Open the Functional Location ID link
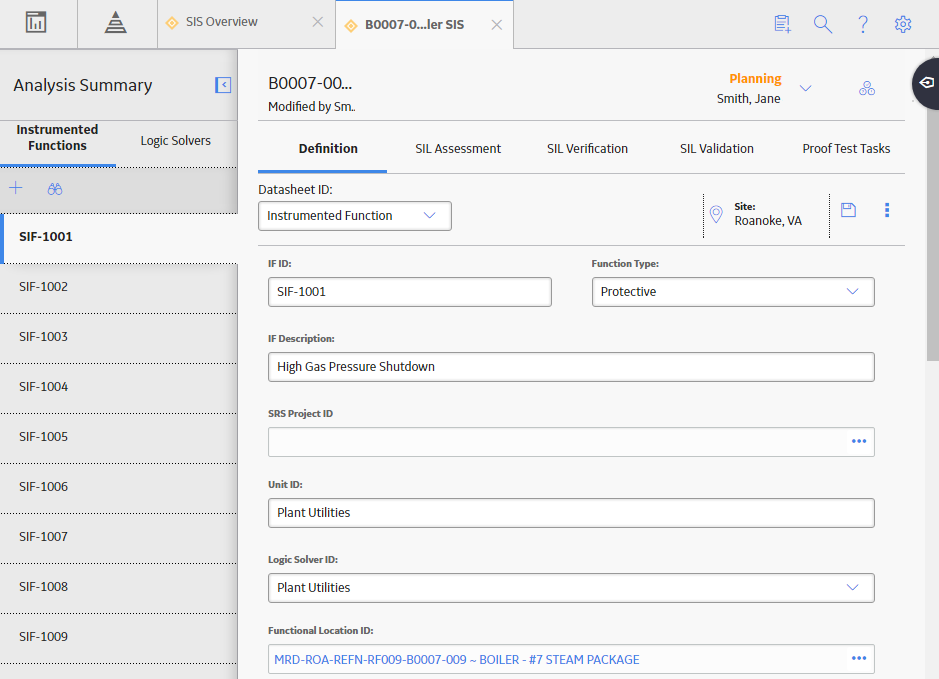 pyautogui.click(x=457, y=659)
